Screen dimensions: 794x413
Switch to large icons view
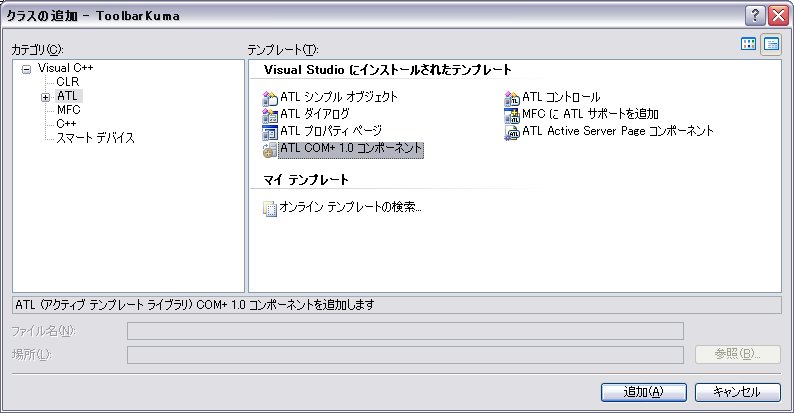(x=748, y=44)
